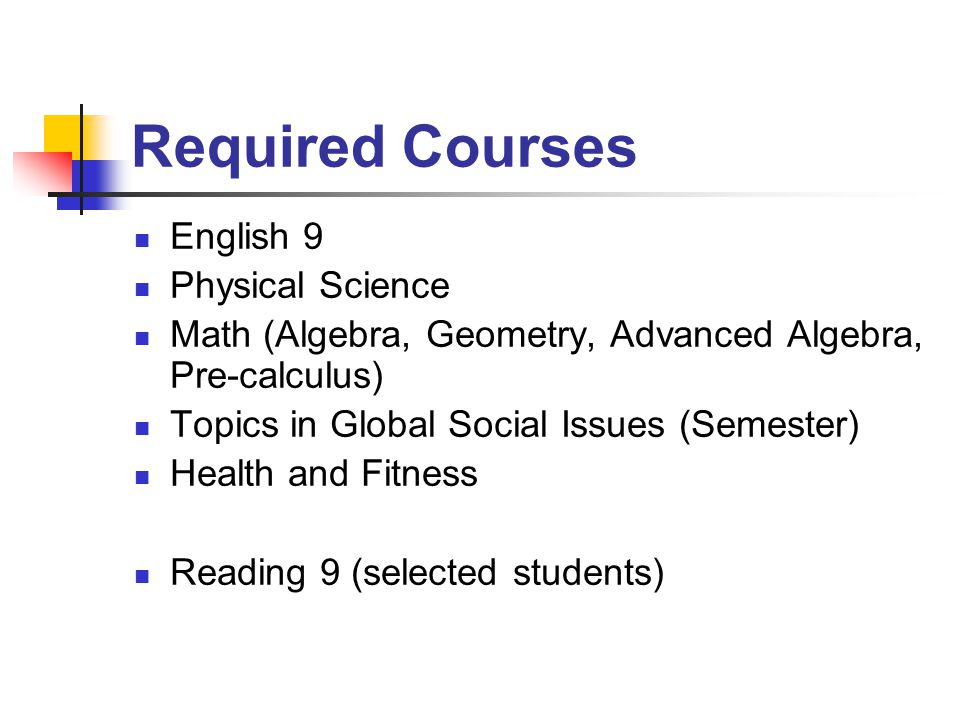Click the Topics in Global Social Issues line

click(x=515, y=424)
